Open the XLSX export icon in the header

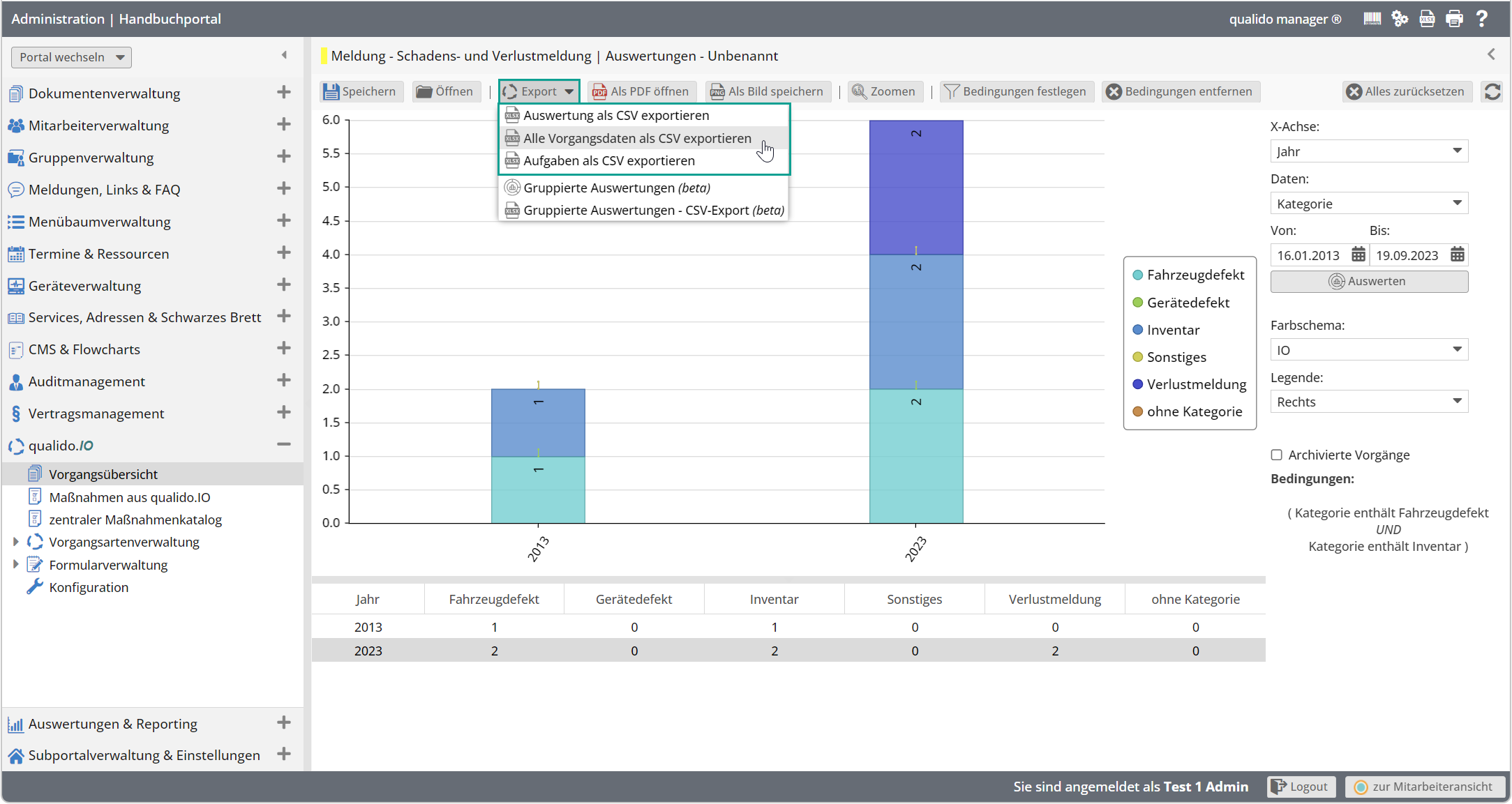[x=1427, y=19]
